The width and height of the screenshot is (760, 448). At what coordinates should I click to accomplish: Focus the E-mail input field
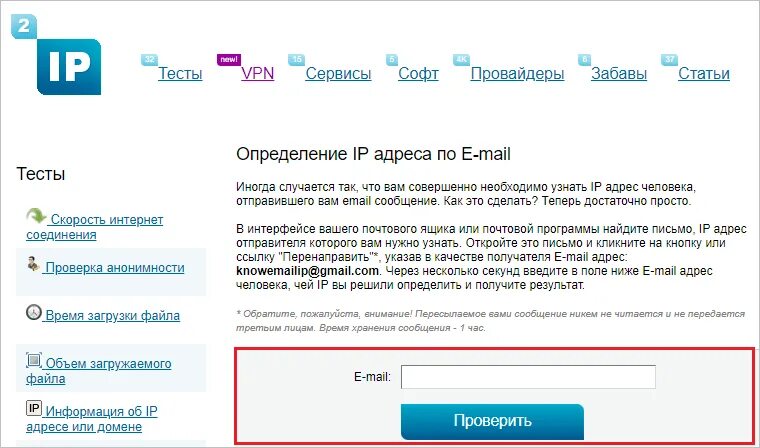pos(528,377)
